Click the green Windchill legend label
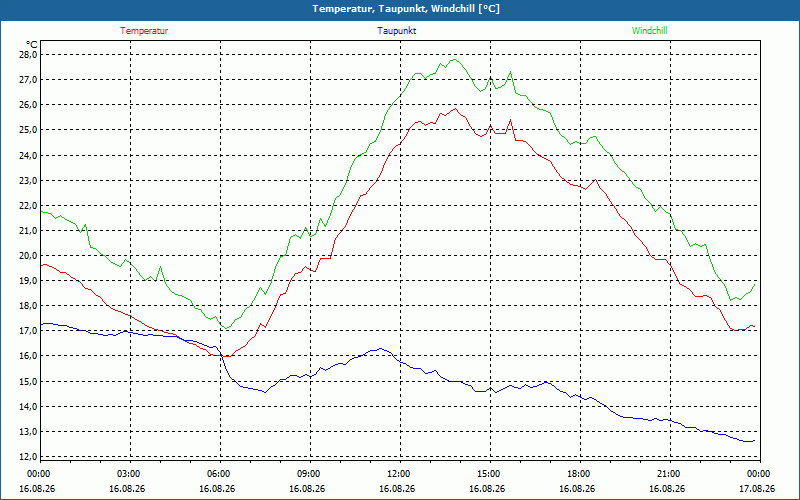The image size is (800, 500). pos(649,31)
